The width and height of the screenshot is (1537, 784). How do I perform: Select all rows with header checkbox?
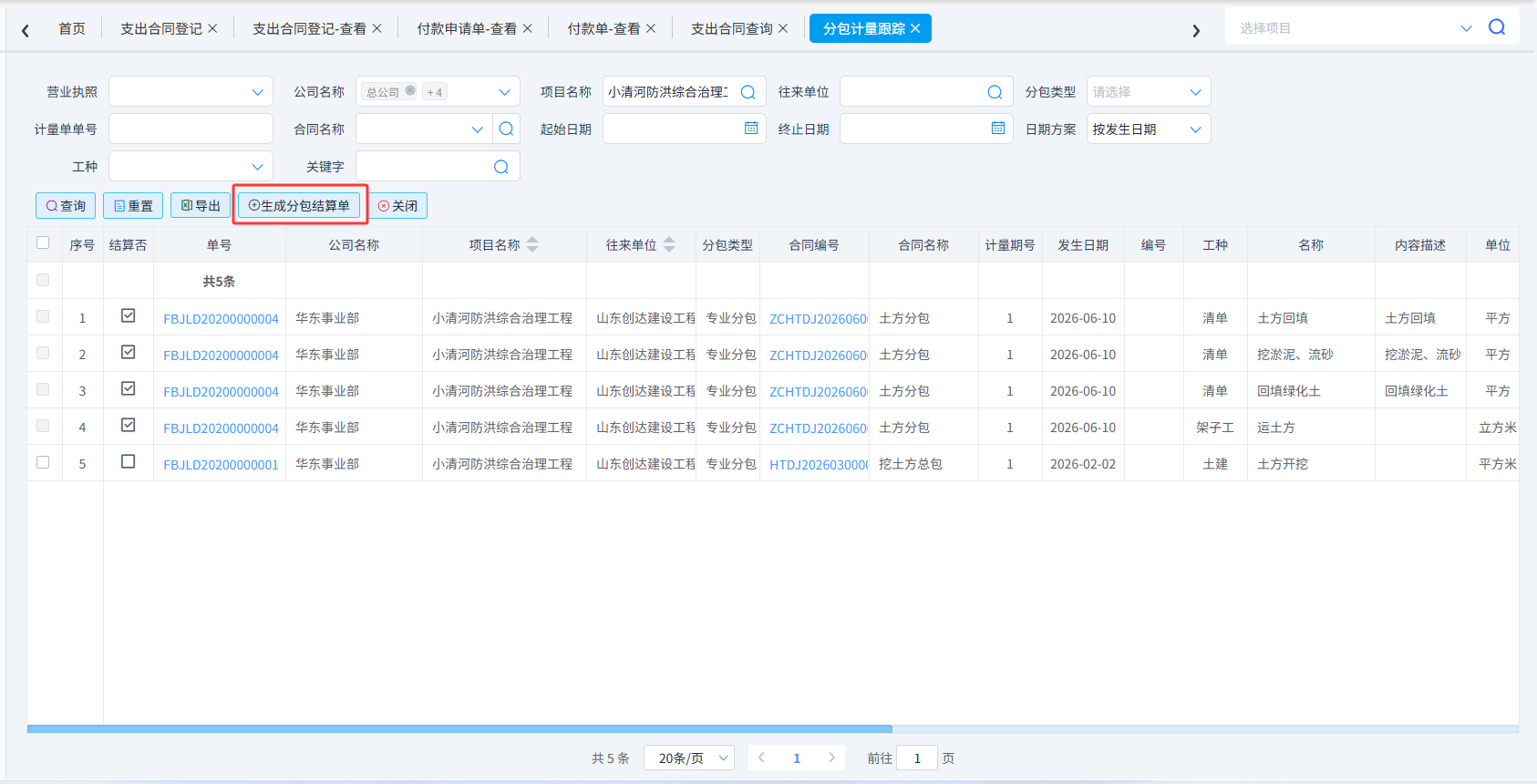[43, 242]
